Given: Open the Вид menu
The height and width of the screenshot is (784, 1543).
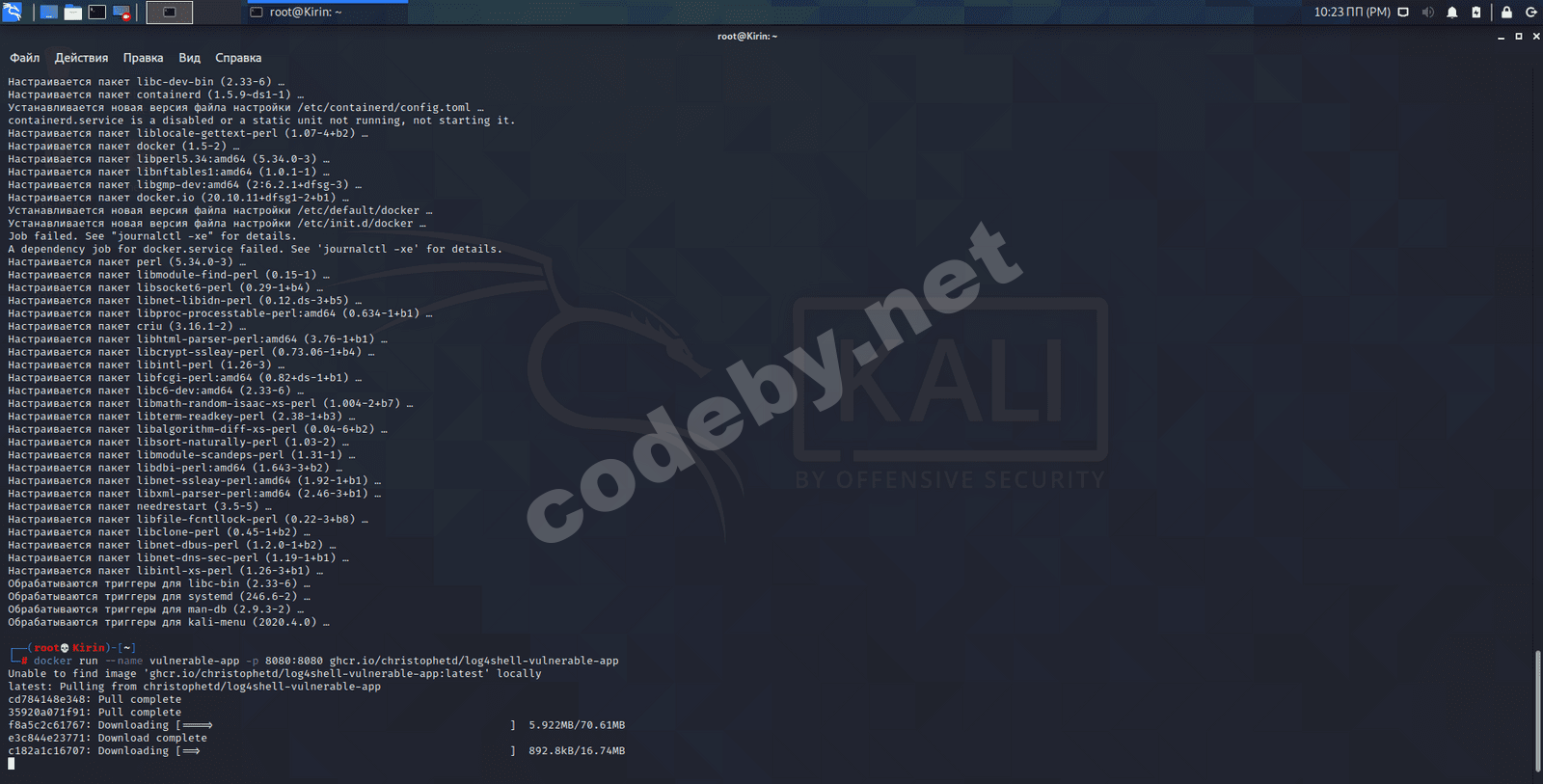Looking at the screenshot, I should 189,58.
